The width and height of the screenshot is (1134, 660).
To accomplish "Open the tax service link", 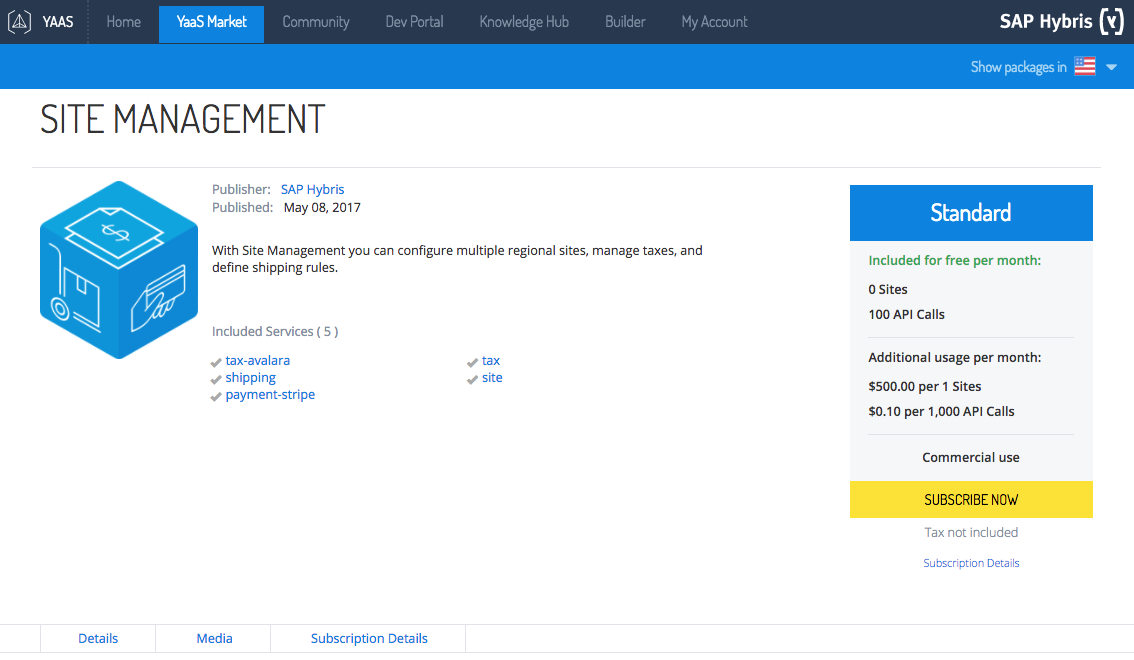I will click(x=491, y=360).
